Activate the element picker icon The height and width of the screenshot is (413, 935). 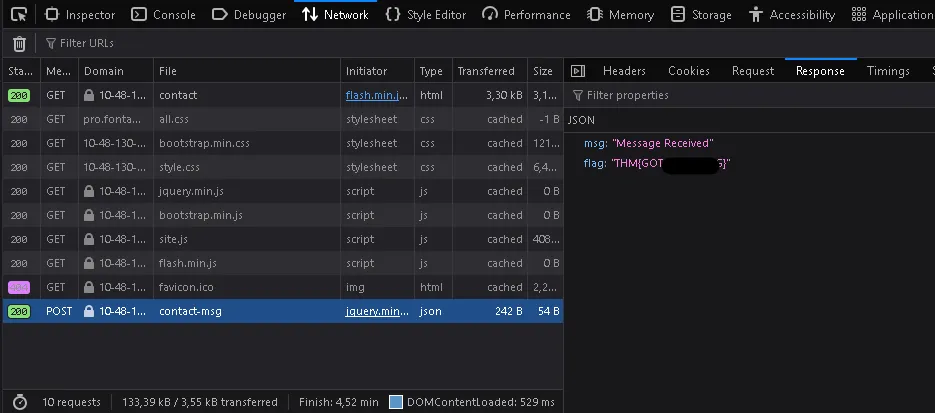pos(19,14)
